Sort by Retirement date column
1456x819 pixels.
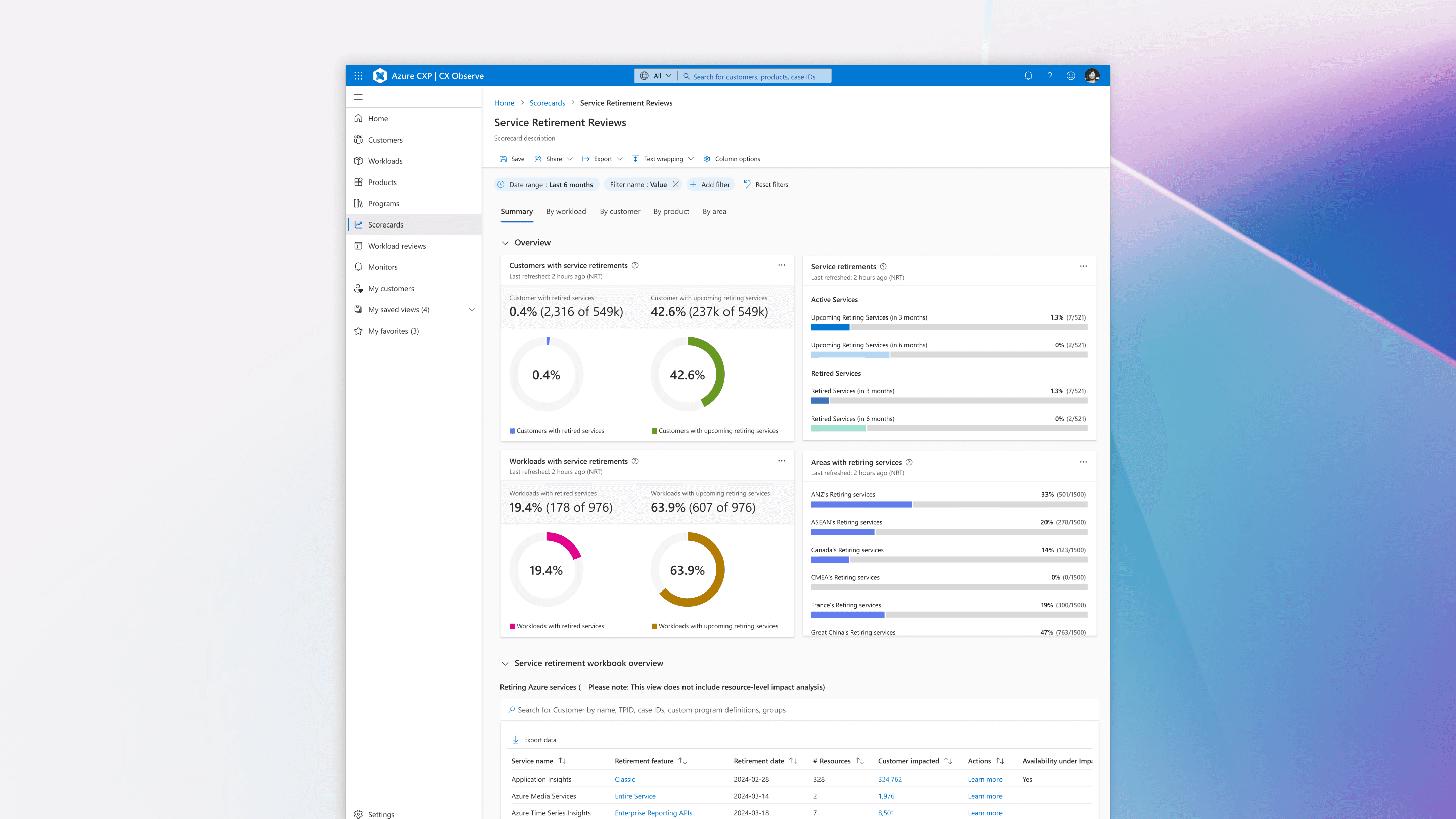click(793, 761)
